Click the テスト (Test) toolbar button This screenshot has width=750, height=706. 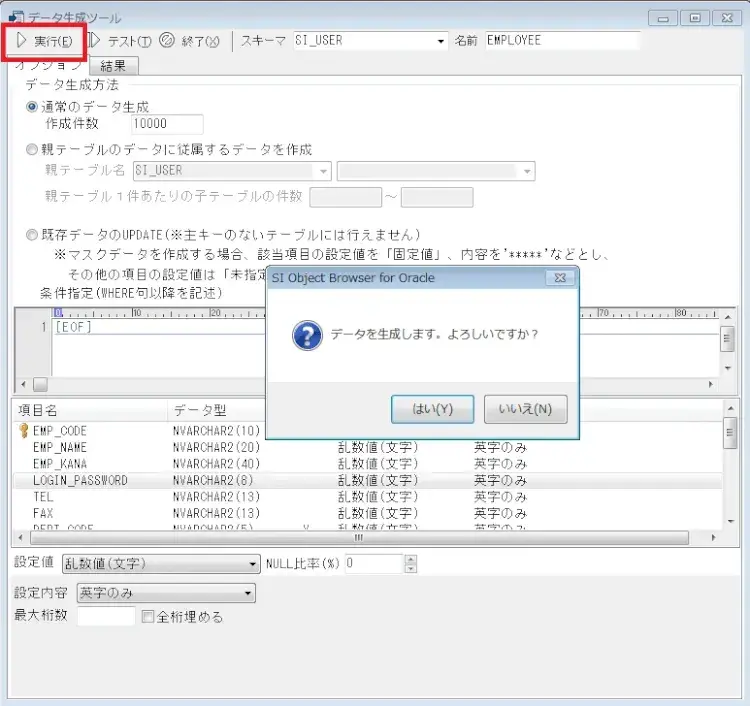click(x=120, y=41)
